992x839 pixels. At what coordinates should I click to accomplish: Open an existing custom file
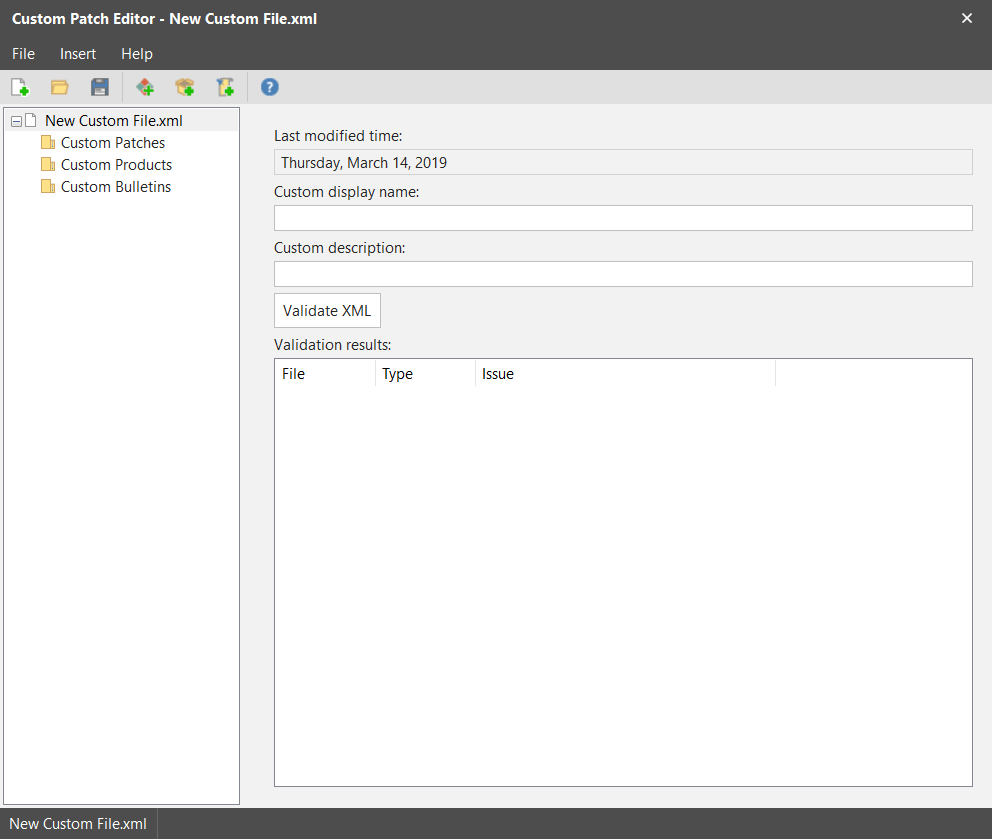[59, 87]
